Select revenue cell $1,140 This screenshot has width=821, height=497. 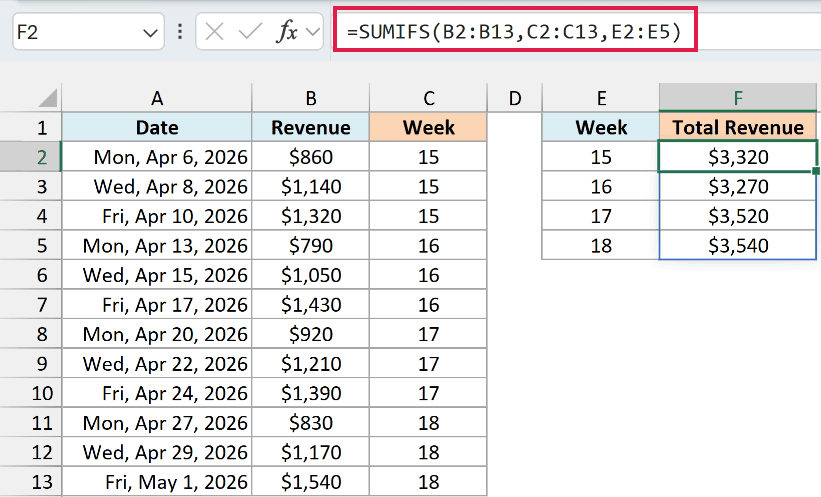(x=310, y=186)
